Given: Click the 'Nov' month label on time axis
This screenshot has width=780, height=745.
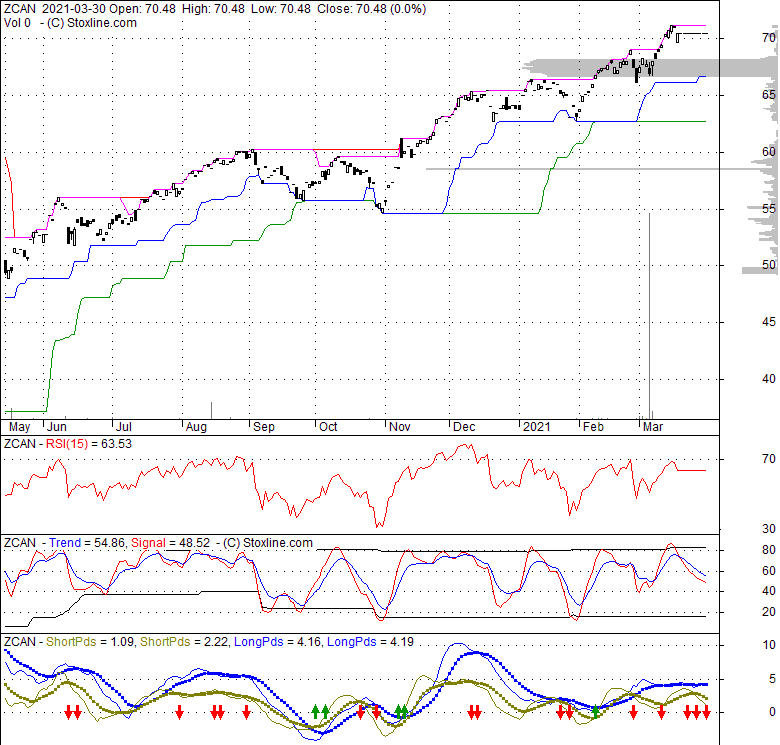Looking at the screenshot, I should (399, 427).
